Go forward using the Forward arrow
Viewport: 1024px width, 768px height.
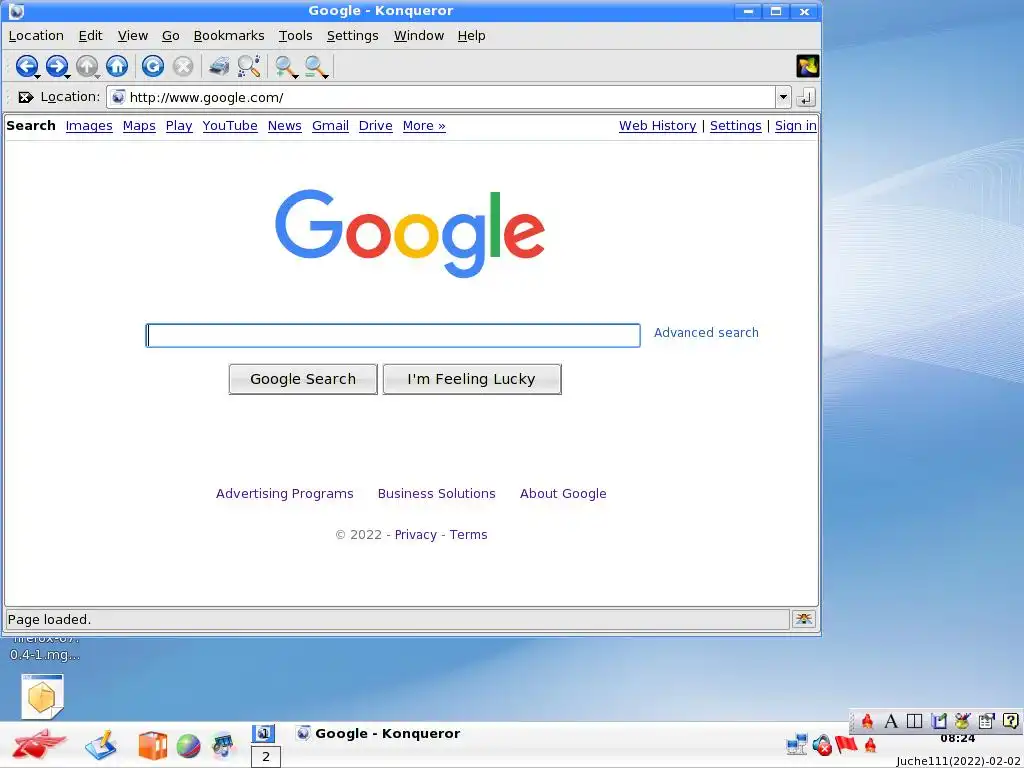point(56,66)
